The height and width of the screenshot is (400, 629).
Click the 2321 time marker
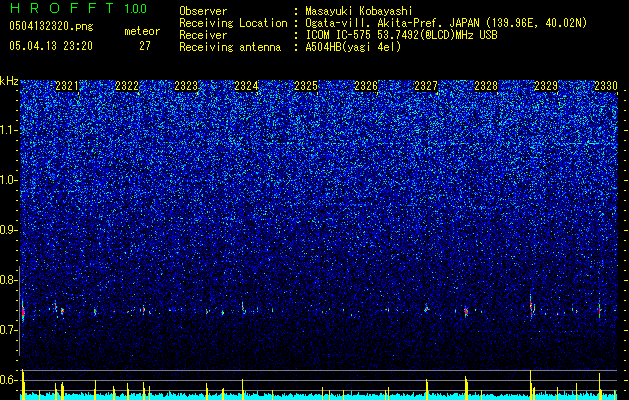tap(67, 86)
